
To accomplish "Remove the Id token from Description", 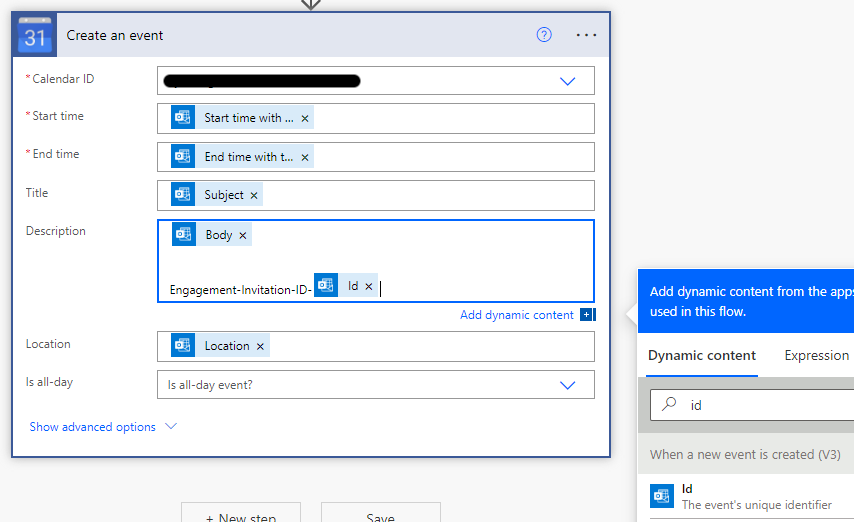I will (x=369, y=287).
